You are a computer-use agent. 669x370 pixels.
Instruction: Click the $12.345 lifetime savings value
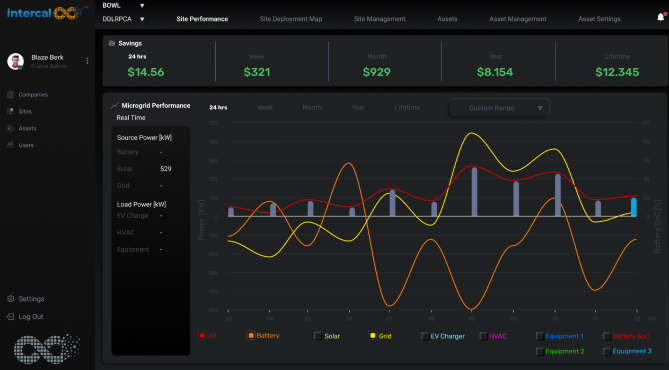[x=617, y=72]
